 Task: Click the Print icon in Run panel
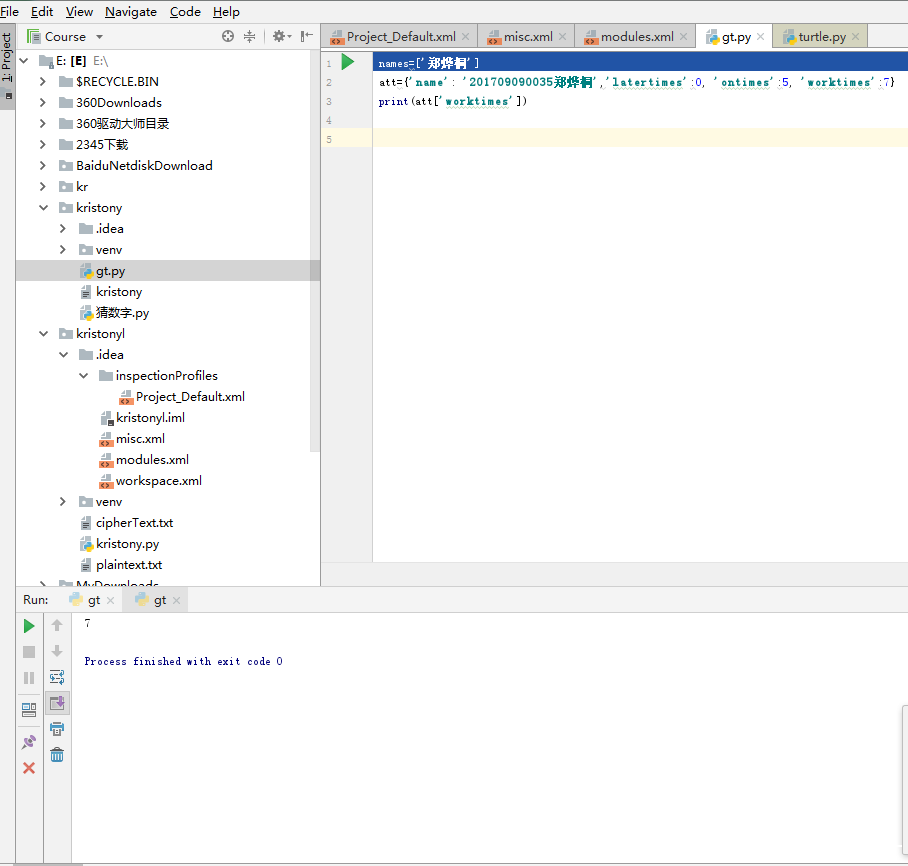point(57,729)
